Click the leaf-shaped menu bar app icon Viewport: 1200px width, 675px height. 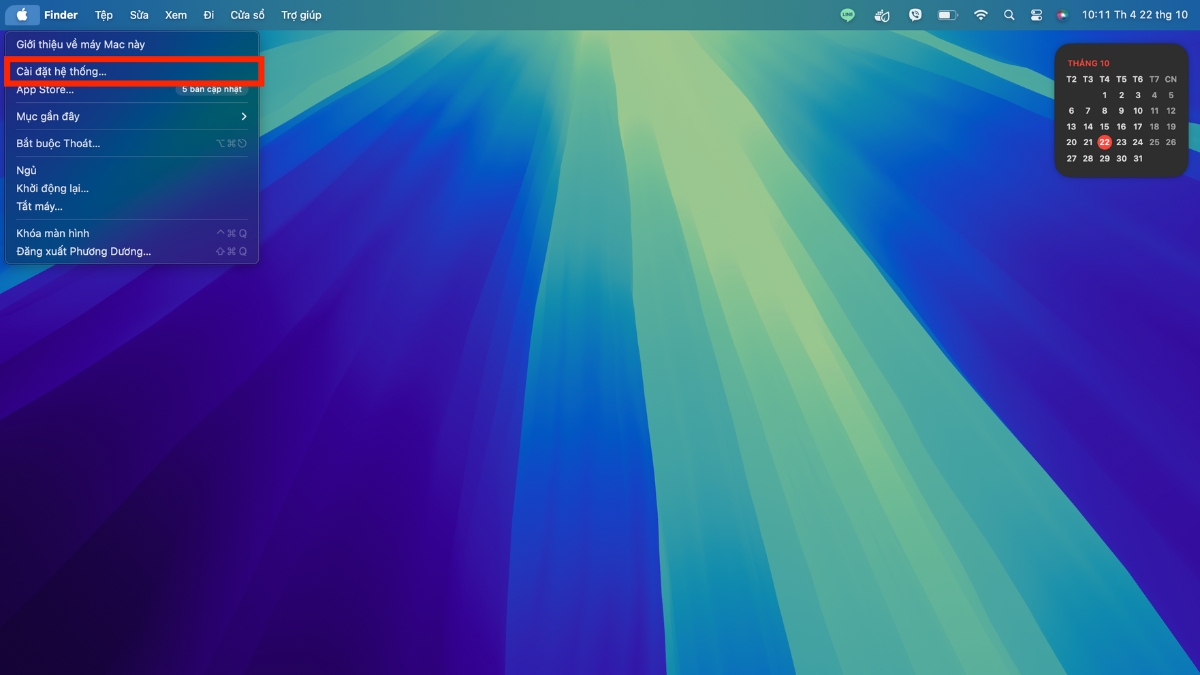(882, 15)
